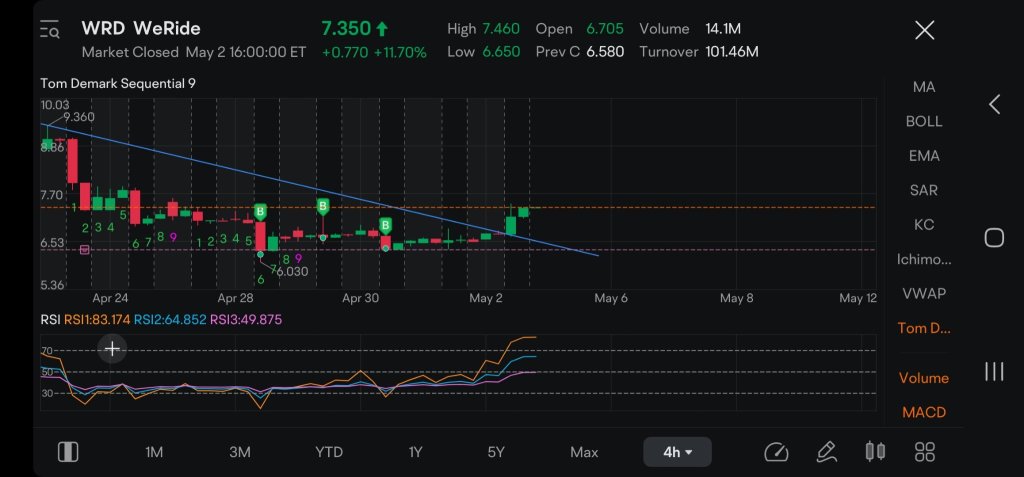This screenshot has width=1024, height=477.
Task: Switch to the 1Y timeframe
Action: click(415, 452)
